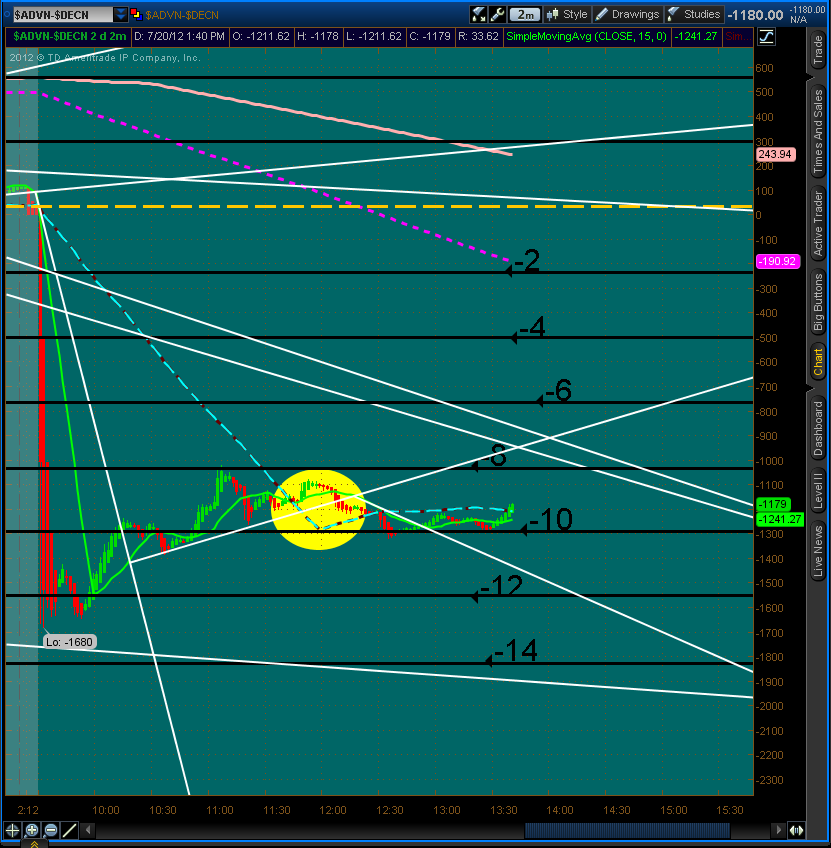The image size is (831, 848).
Task: Click the pencil icon beside Drawings
Action: pos(601,15)
